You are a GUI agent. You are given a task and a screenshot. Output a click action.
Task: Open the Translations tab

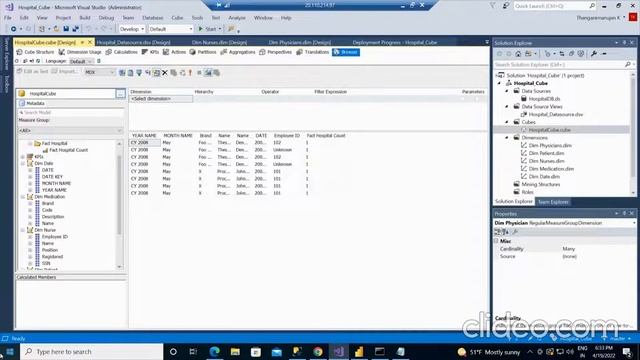313,52
